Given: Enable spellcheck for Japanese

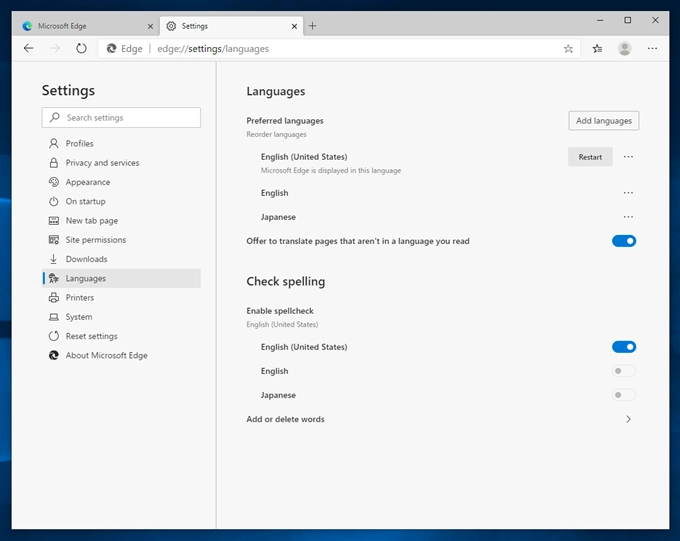Looking at the screenshot, I should (x=624, y=395).
